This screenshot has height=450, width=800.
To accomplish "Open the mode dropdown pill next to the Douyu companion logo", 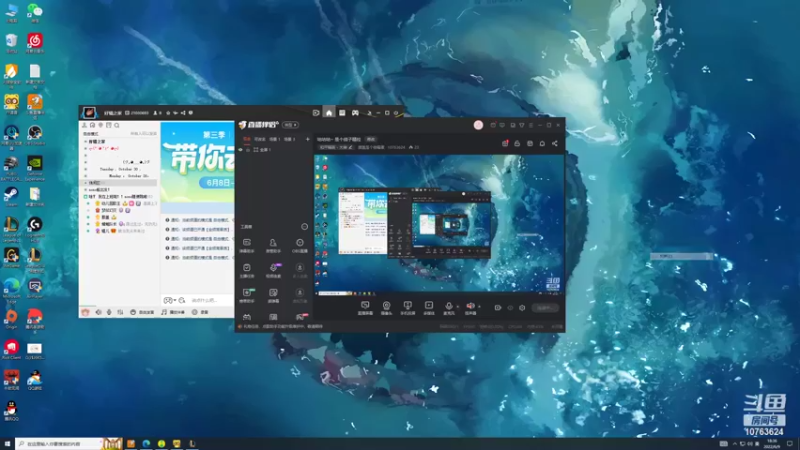I will click(291, 125).
